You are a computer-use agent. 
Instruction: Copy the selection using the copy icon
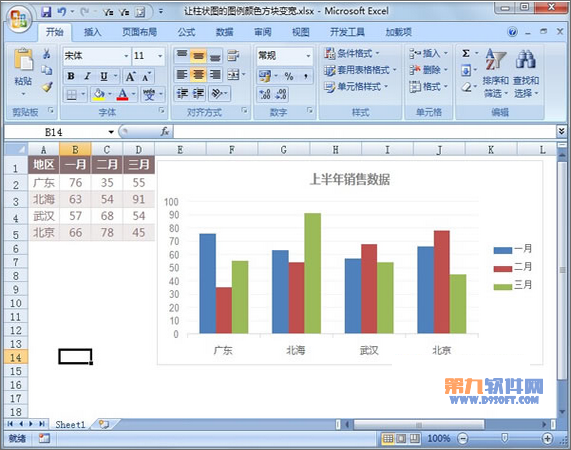point(47,70)
